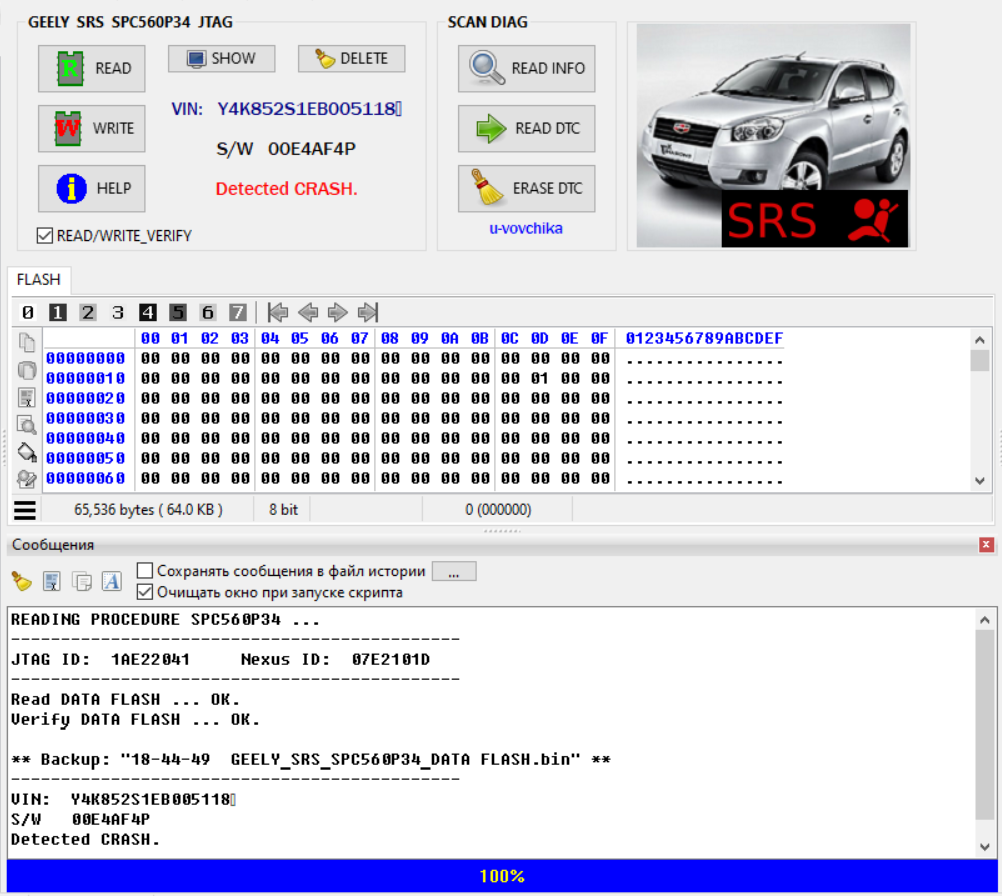Open the u-vovchika link
The image size is (1002, 896).
[x=526, y=228]
